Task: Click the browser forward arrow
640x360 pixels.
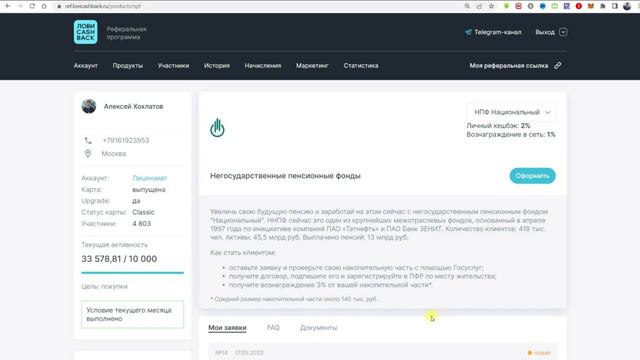Action: point(20,6)
